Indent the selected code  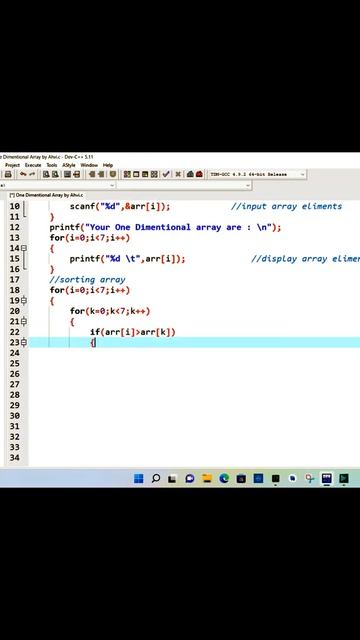coord(101,174)
